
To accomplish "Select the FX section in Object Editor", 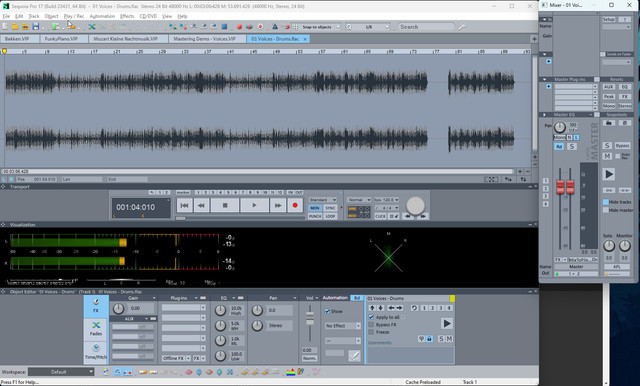I will click(x=96, y=306).
